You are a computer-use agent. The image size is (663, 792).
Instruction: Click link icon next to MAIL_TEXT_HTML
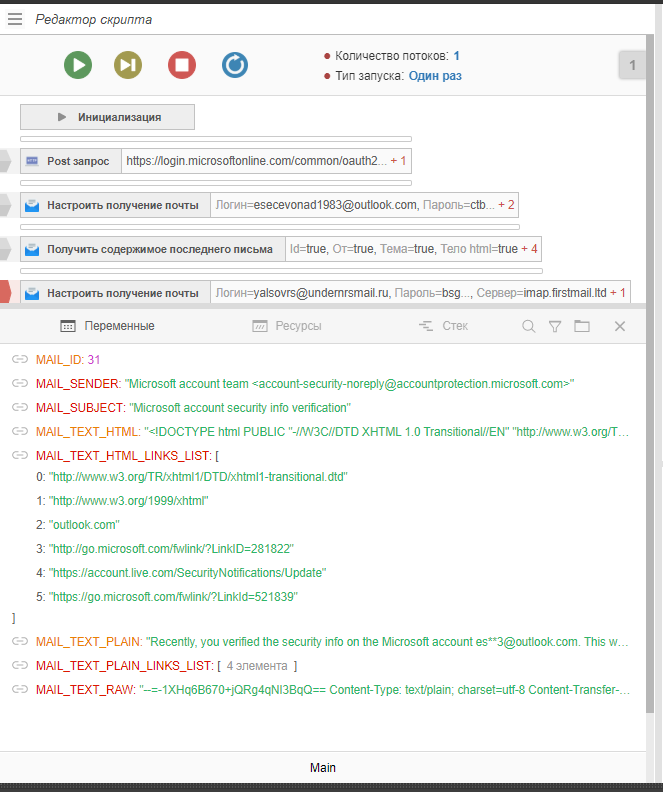(20, 431)
